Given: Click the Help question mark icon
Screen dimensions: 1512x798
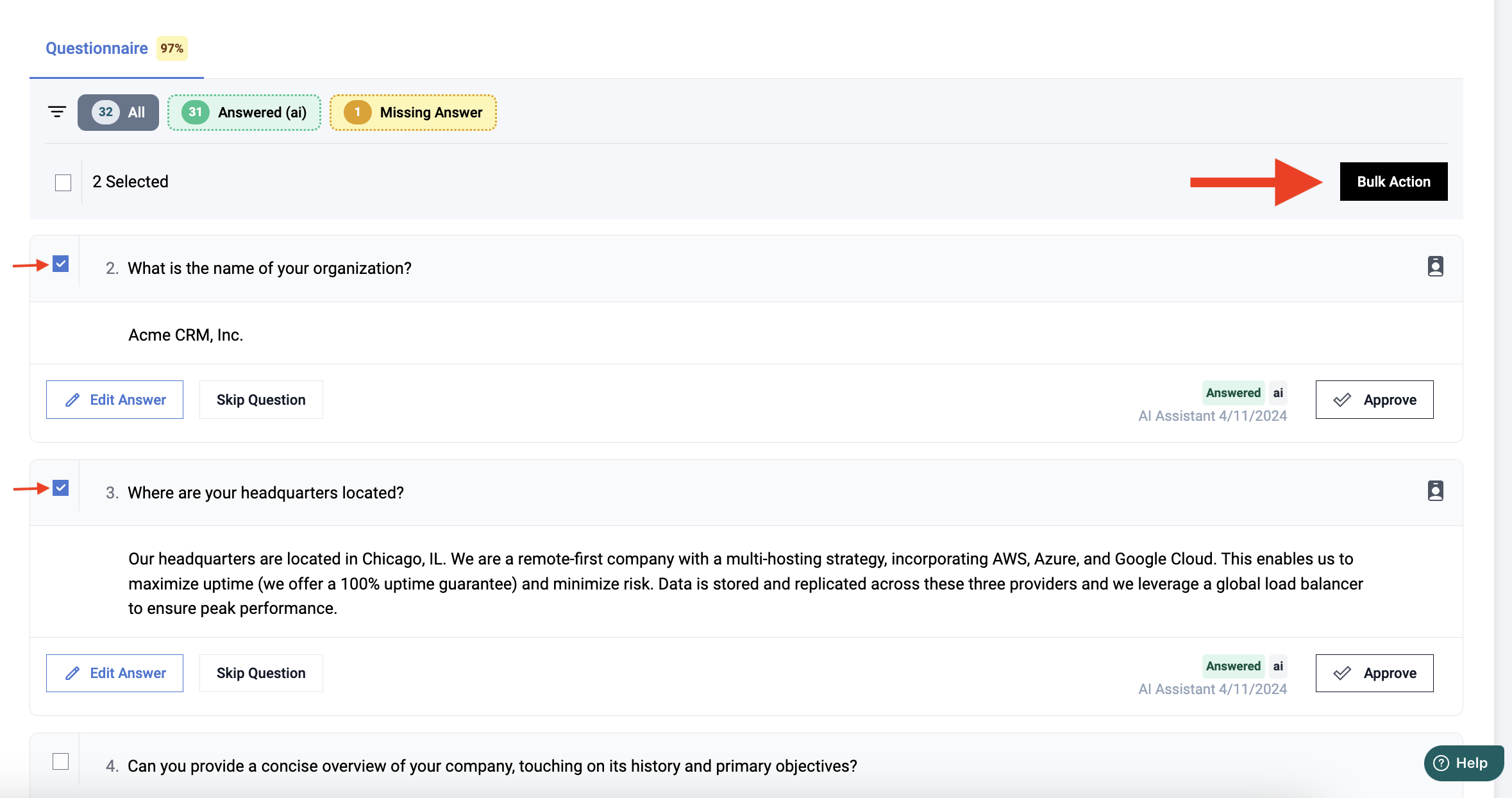Looking at the screenshot, I should [1441, 763].
